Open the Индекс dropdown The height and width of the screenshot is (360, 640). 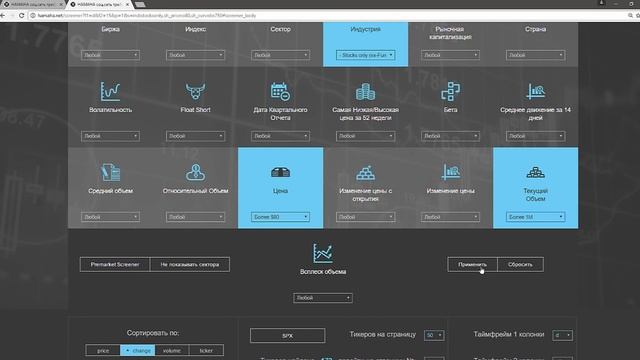pyautogui.click(x=195, y=55)
